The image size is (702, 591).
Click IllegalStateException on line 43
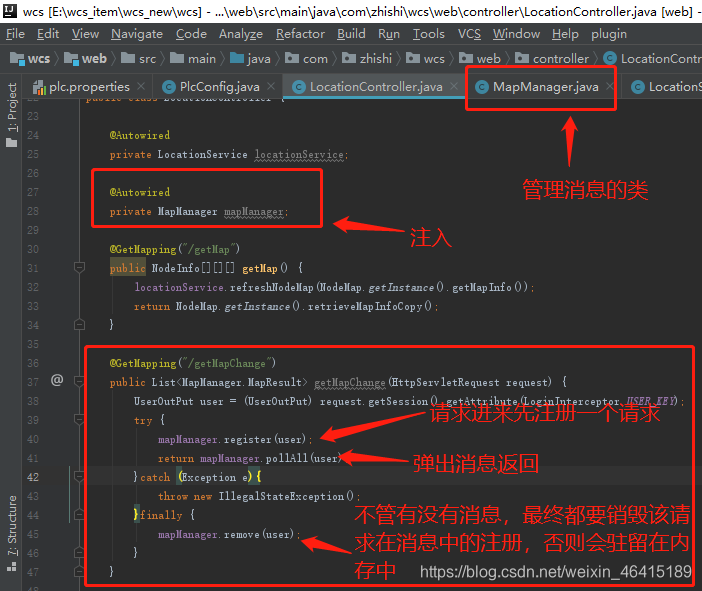(281, 497)
